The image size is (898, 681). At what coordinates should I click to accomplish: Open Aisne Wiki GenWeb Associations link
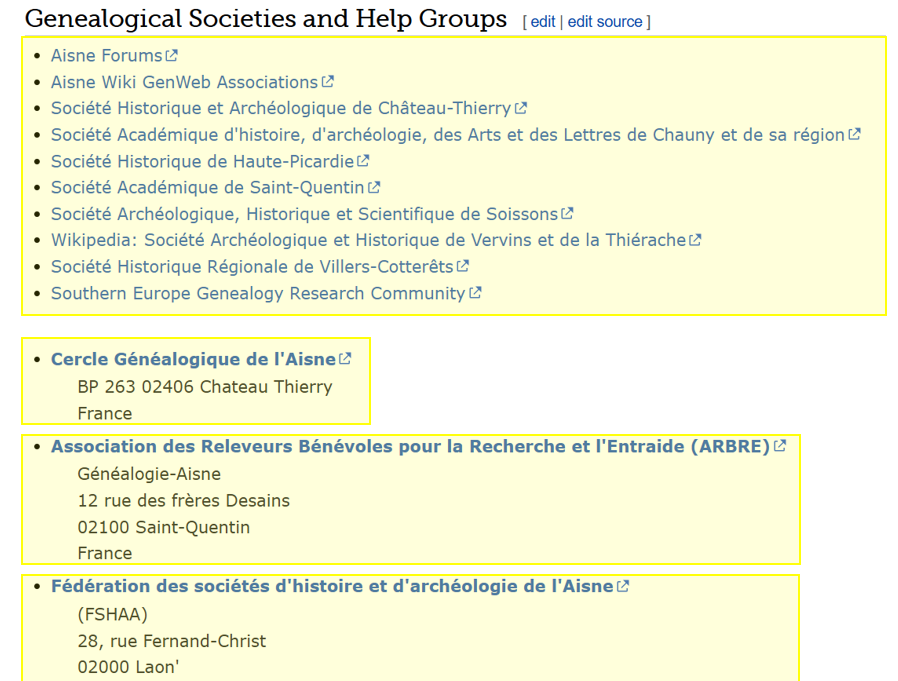click(184, 82)
